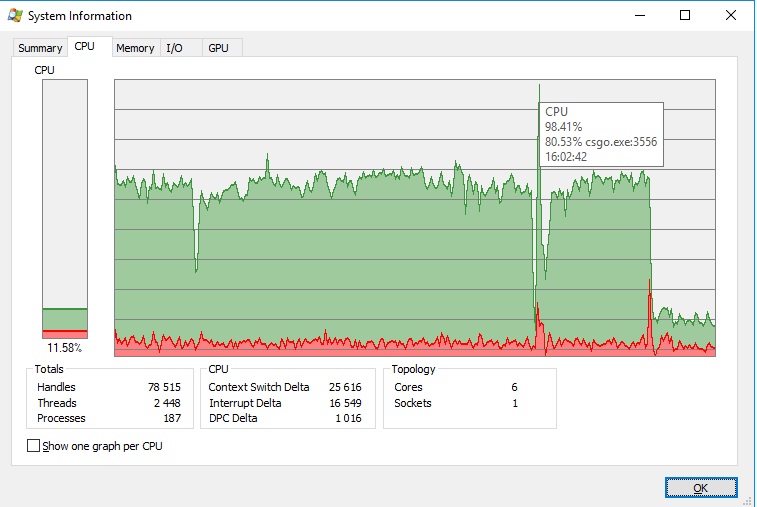
Task: Click the Threads count value
Action: [167, 403]
